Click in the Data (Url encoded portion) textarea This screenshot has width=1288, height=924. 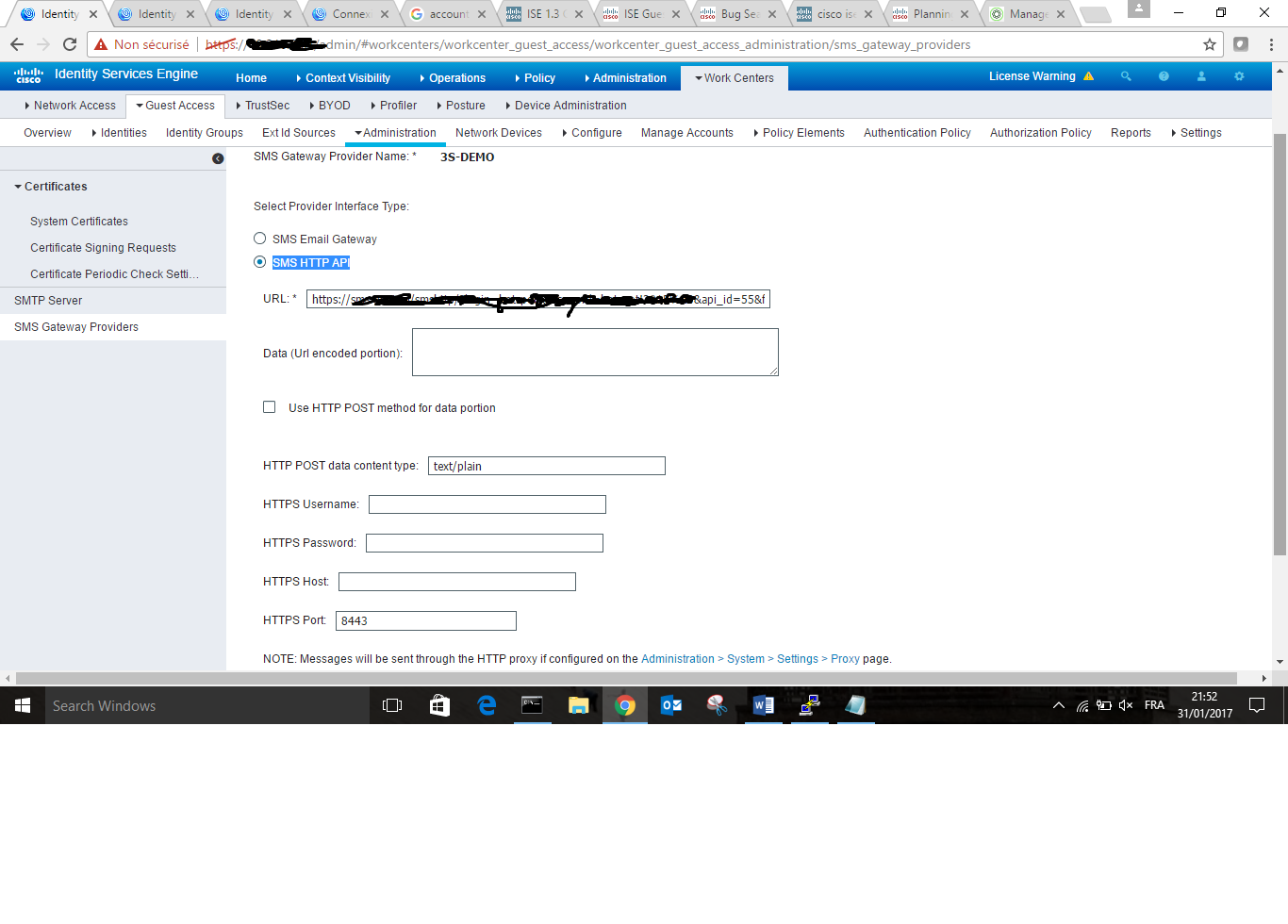tap(595, 352)
